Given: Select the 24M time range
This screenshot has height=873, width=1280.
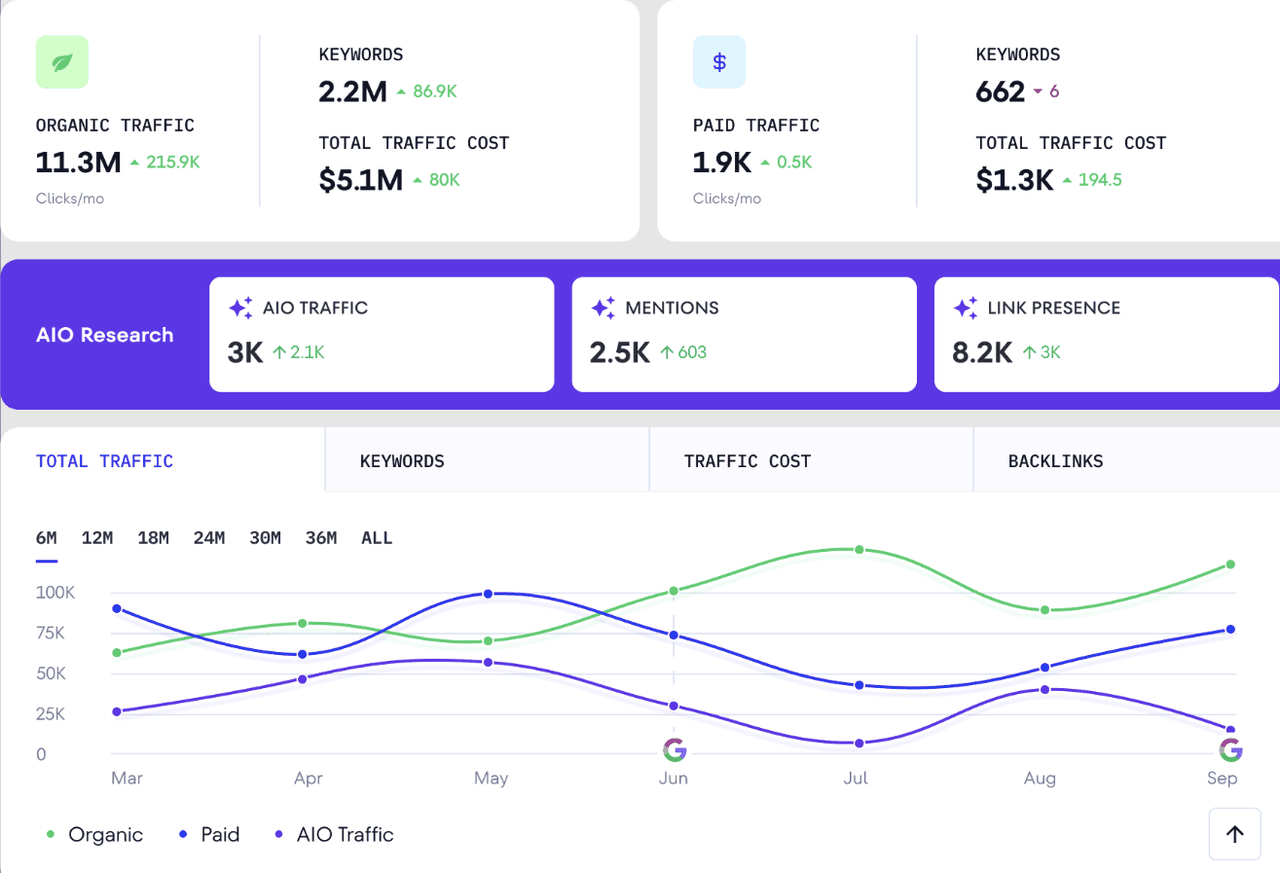Looking at the screenshot, I should click(209, 538).
